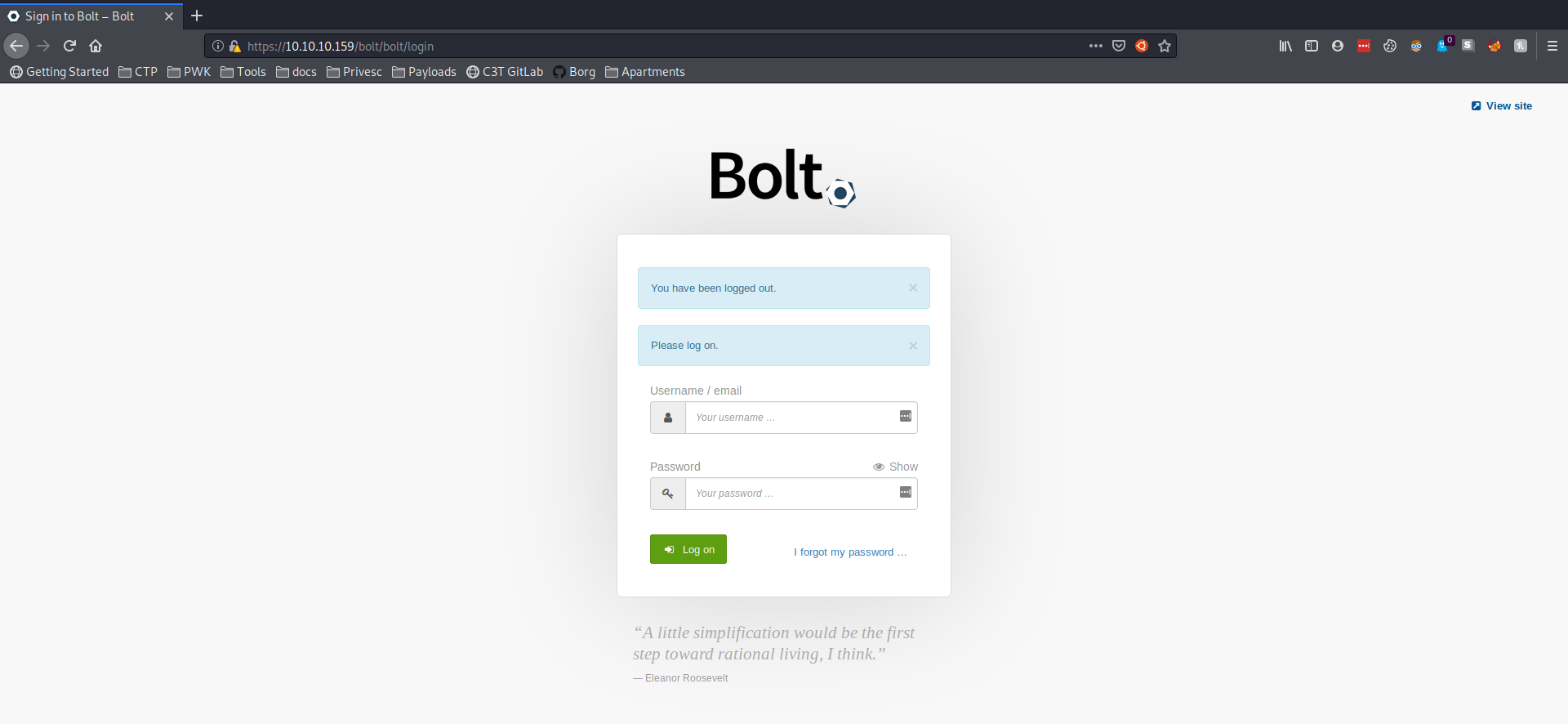Dismiss the 'You have been logged out' alert
The image size is (1568, 724).
pyautogui.click(x=913, y=288)
